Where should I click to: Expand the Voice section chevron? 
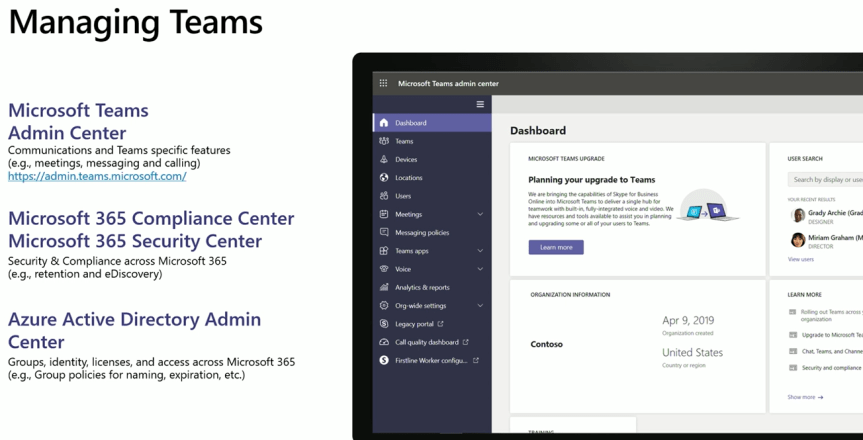(x=480, y=269)
